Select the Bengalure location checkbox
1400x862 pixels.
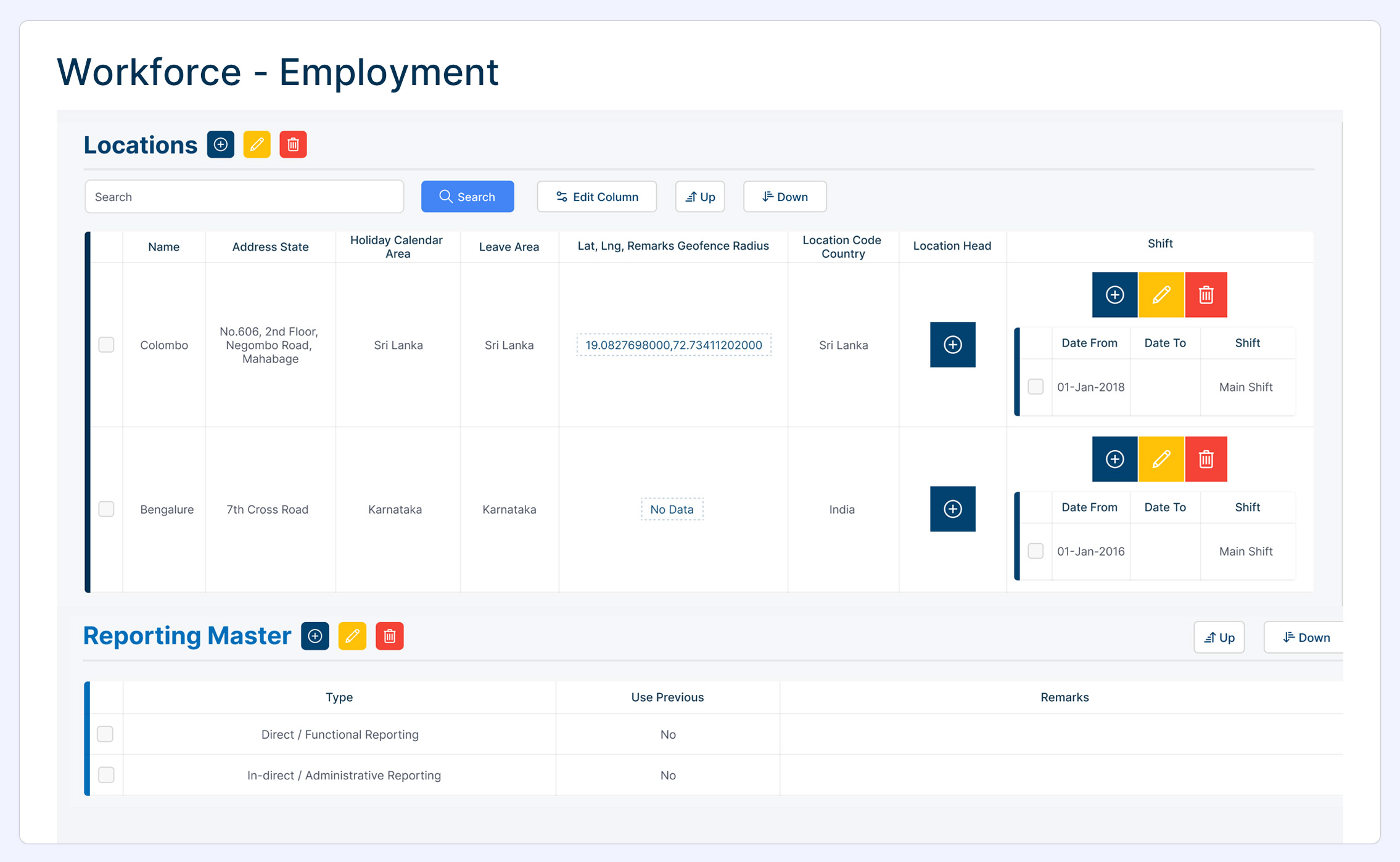tap(106, 509)
